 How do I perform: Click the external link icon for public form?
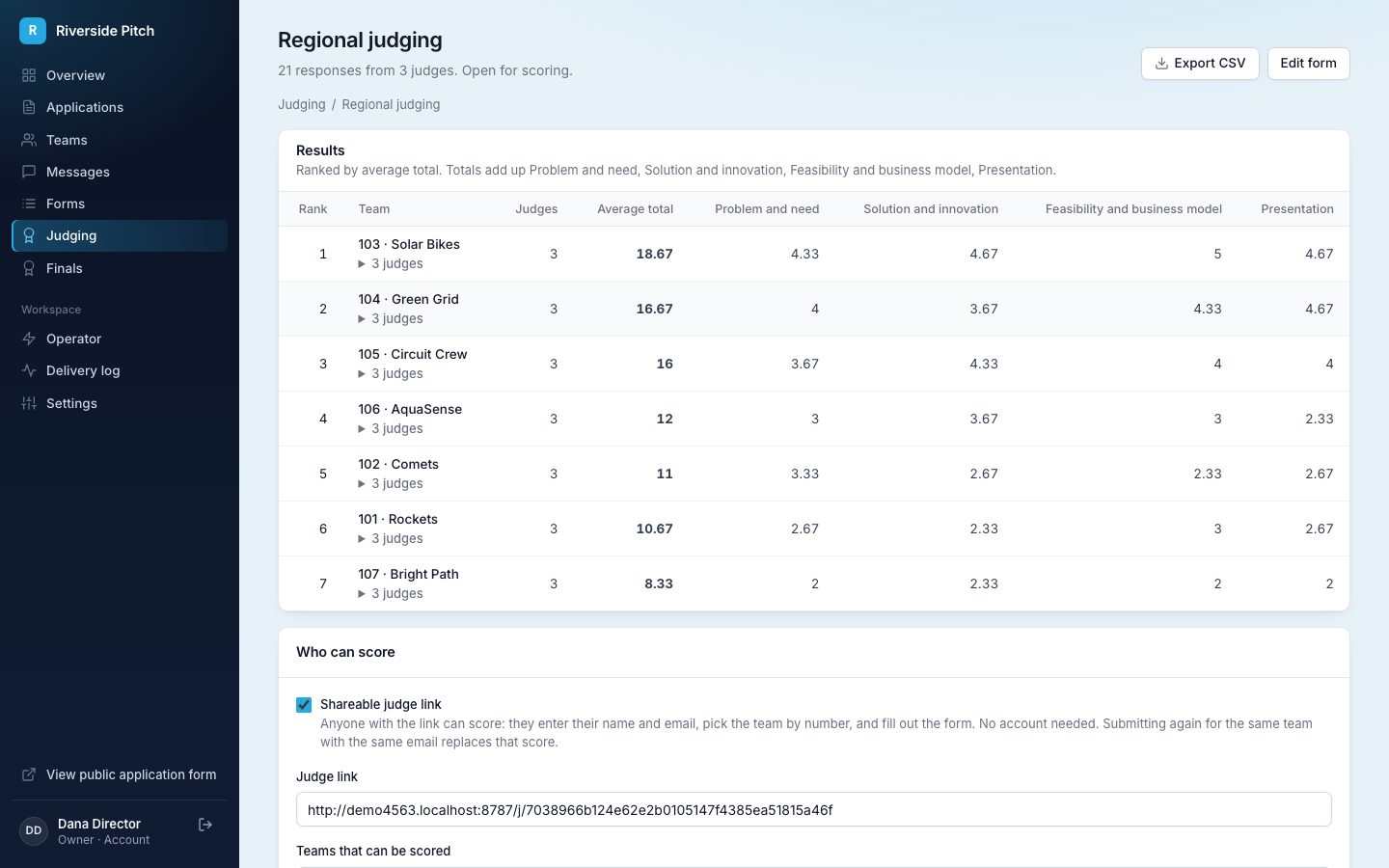(29, 774)
